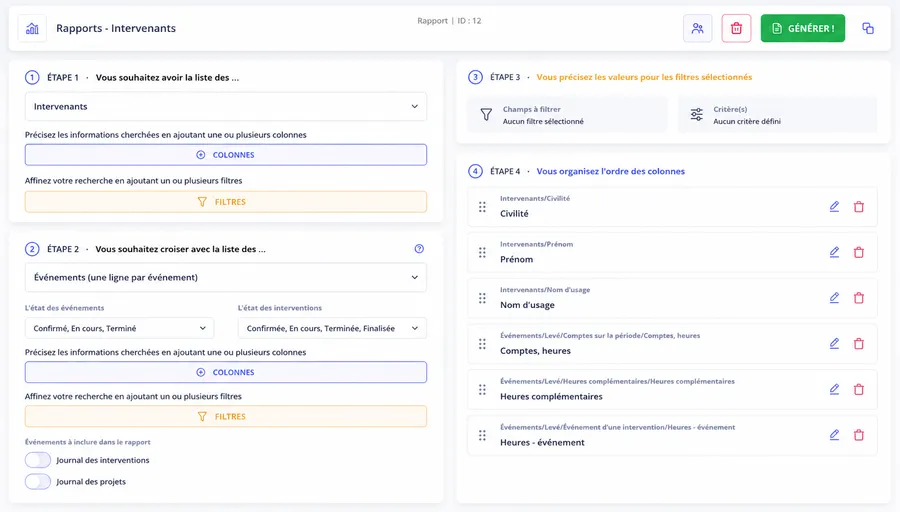Click the chart icon beside Rapports title
Viewport: 900px width, 512px height.
(x=32, y=28)
